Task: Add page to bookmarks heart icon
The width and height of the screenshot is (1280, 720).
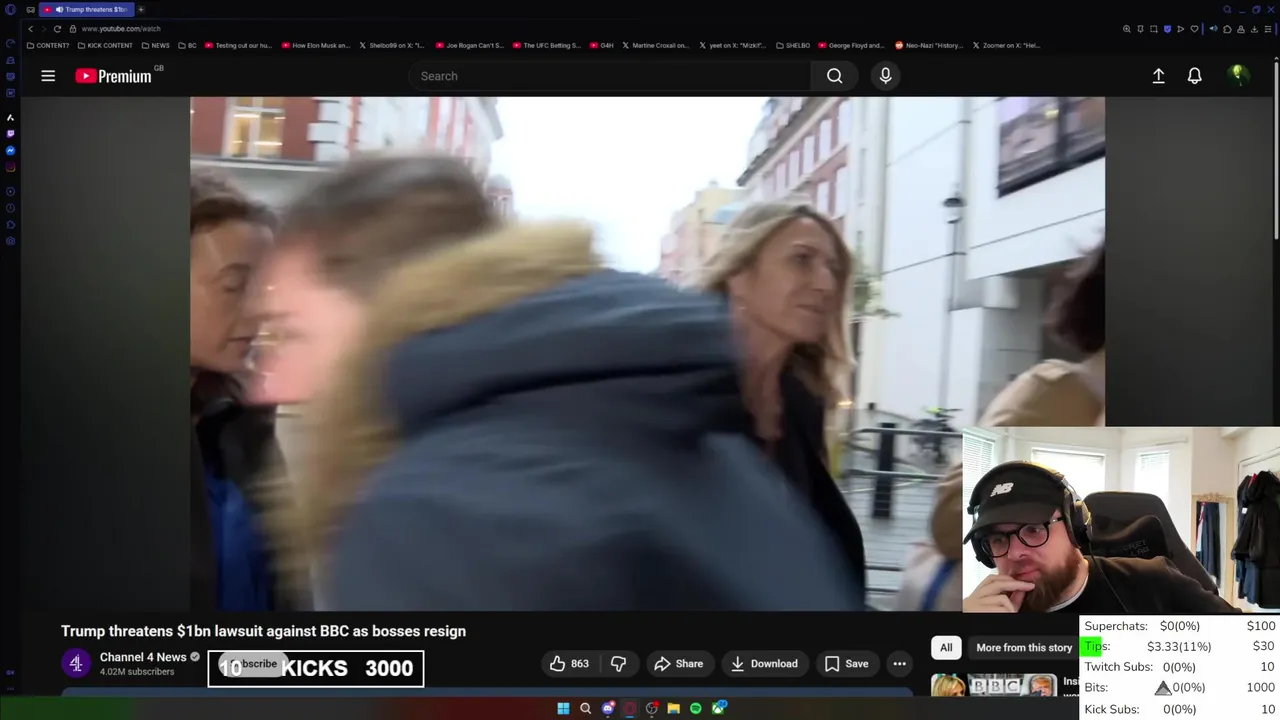Action: click(x=1194, y=29)
